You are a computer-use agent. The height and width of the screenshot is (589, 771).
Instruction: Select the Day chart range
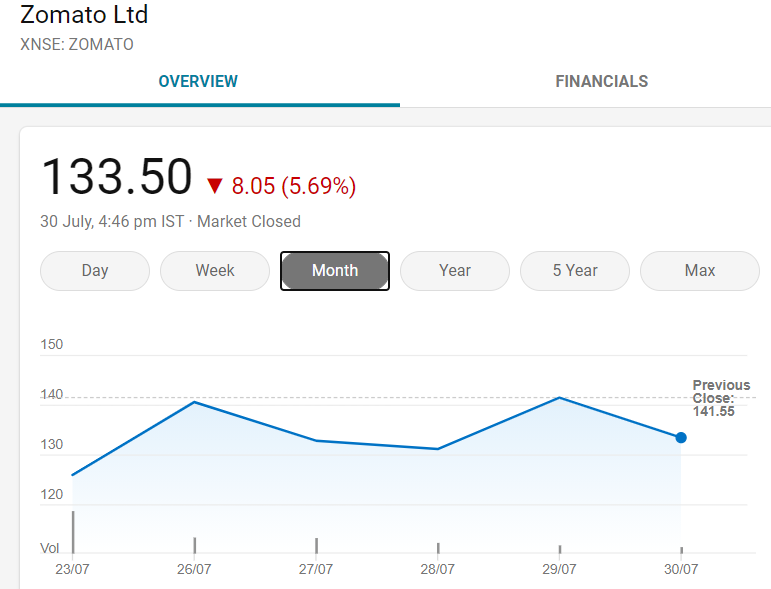95,271
